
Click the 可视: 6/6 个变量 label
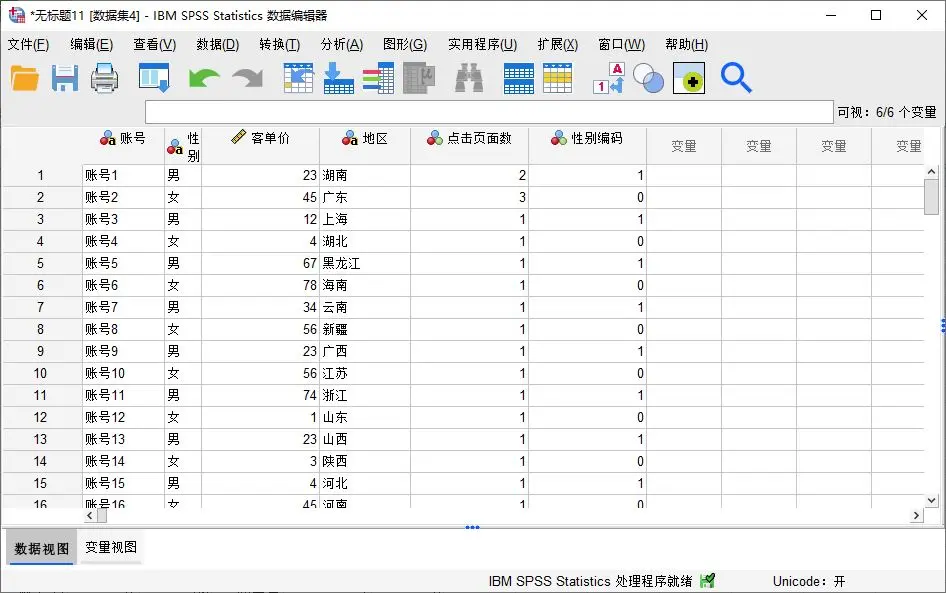point(886,112)
